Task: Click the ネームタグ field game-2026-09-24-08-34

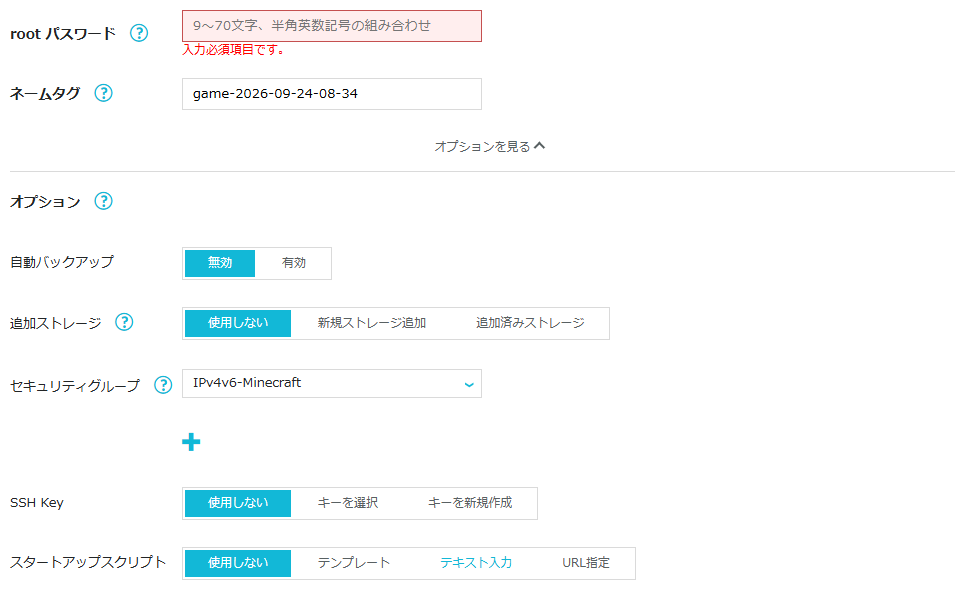Action: tap(332, 94)
